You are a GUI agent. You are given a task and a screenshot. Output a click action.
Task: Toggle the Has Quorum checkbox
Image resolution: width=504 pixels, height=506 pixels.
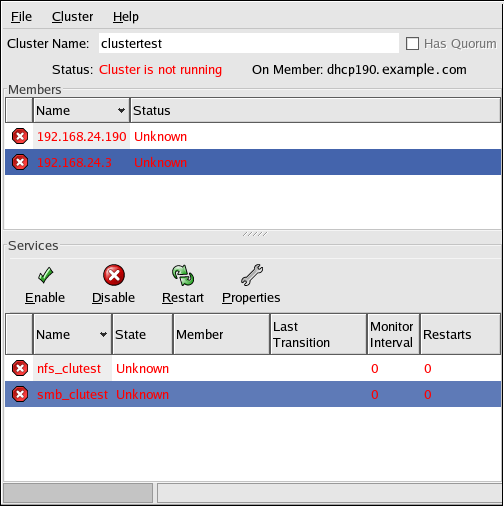(x=412, y=44)
